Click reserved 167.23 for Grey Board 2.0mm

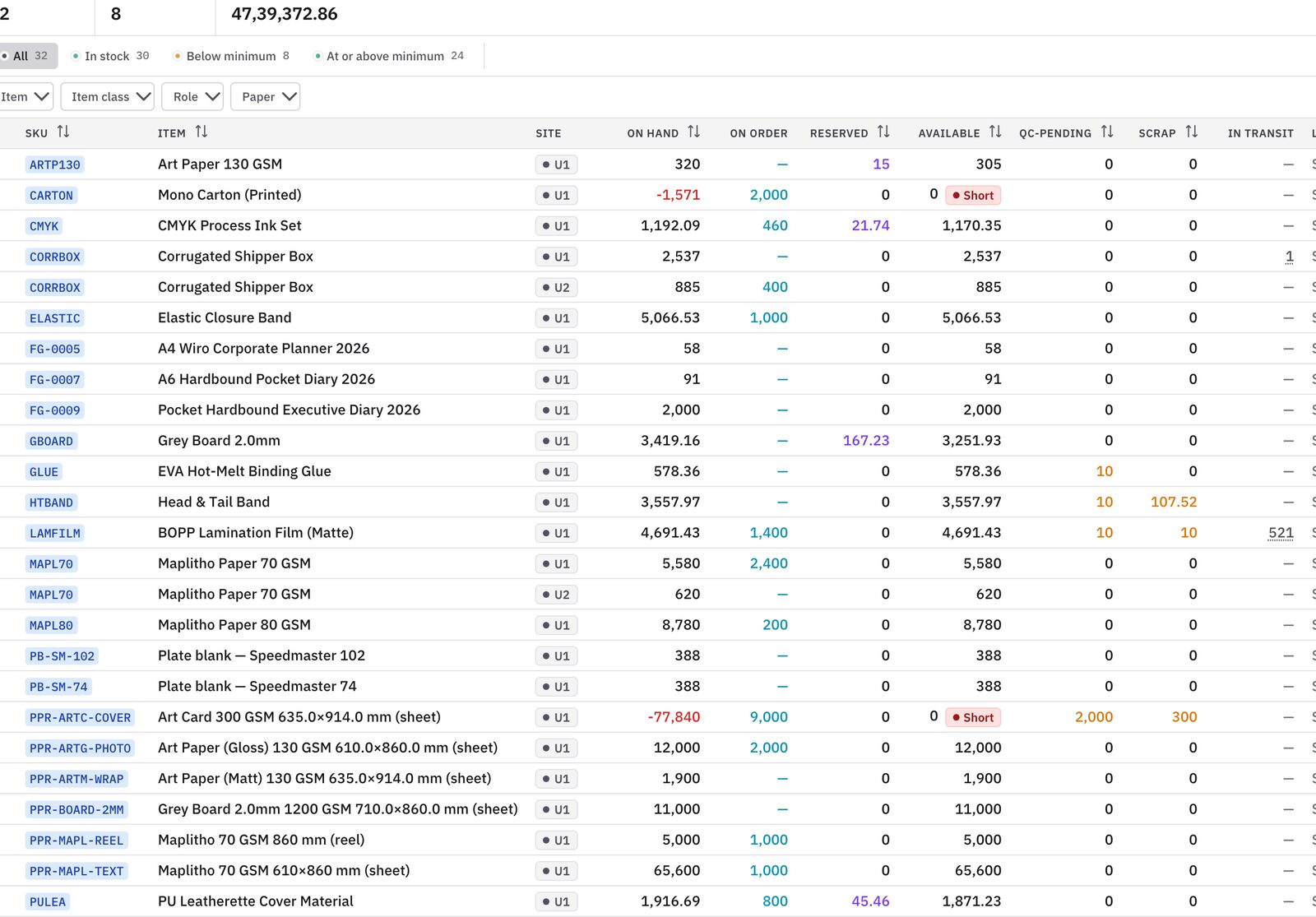click(x=866, y=441)
